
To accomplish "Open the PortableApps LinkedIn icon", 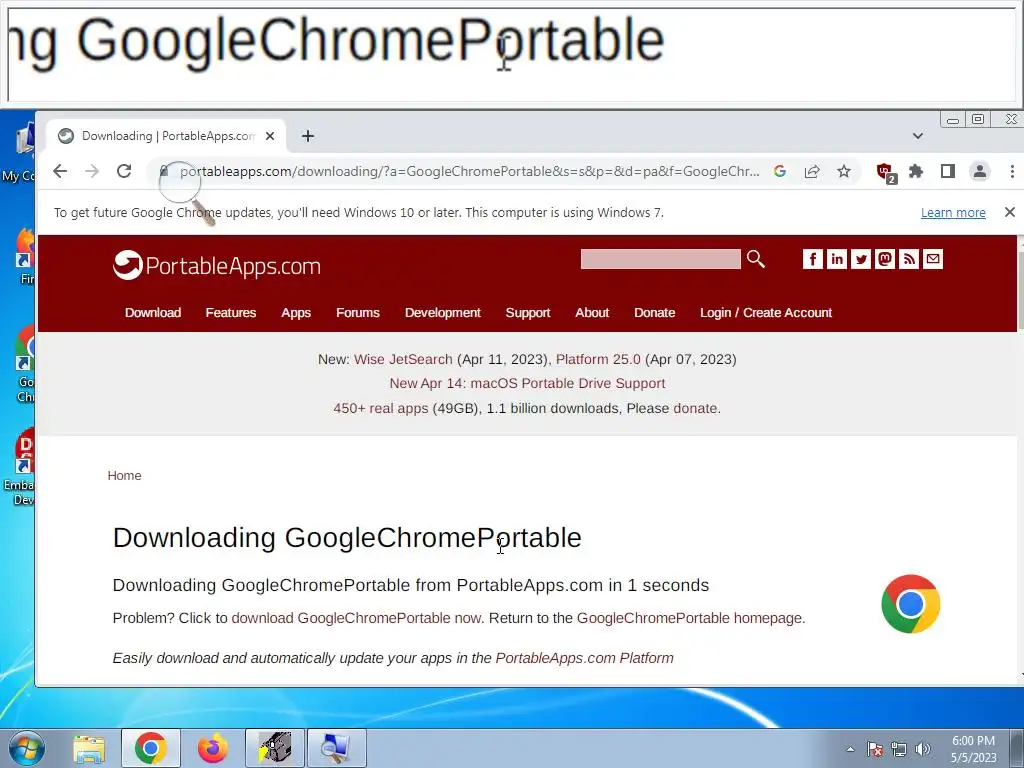I will (x=837, y=259).
